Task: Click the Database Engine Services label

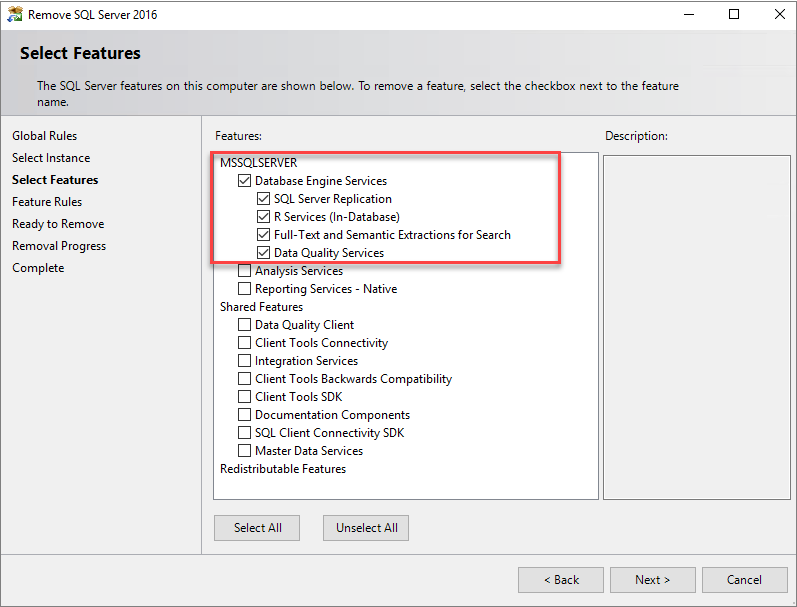Action: click(321, 180)
